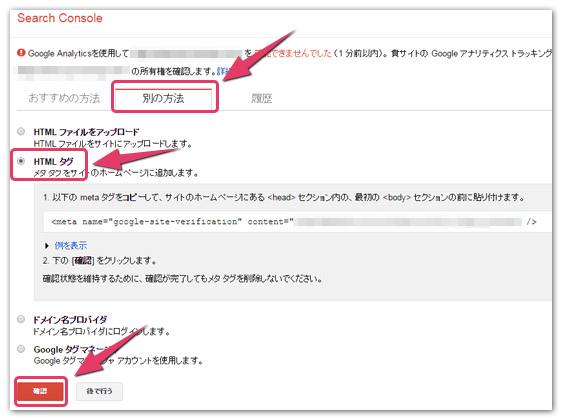This screenshot has height=420, width=562.
Task: Click the red error alert icon
Action: 21,53
